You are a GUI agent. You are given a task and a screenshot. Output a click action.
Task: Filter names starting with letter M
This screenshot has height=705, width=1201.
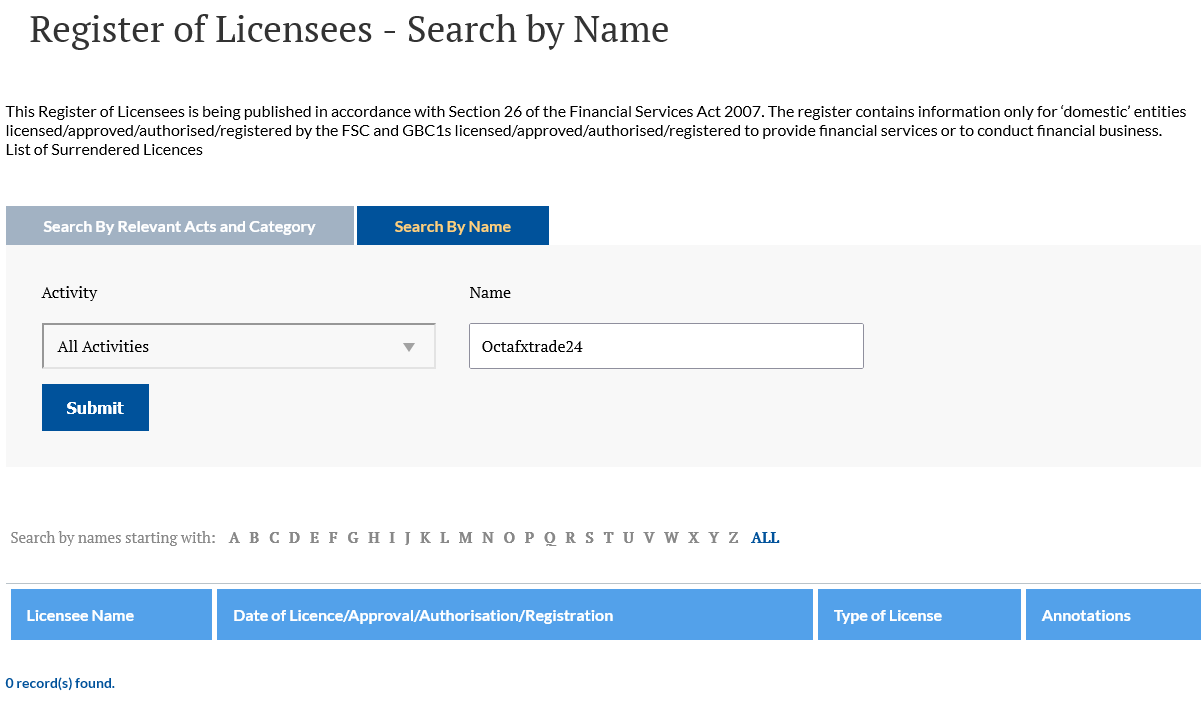coord(465,538)
